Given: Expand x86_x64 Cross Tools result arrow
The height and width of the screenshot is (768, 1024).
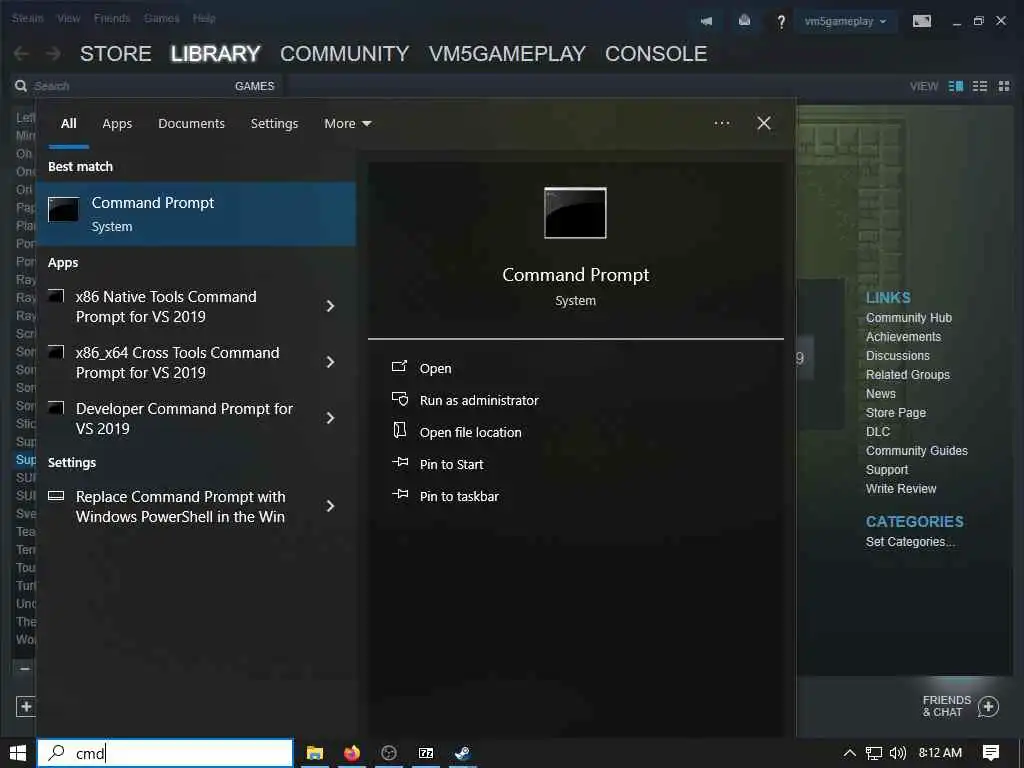Looking at the screenshot, I should 330,362.
